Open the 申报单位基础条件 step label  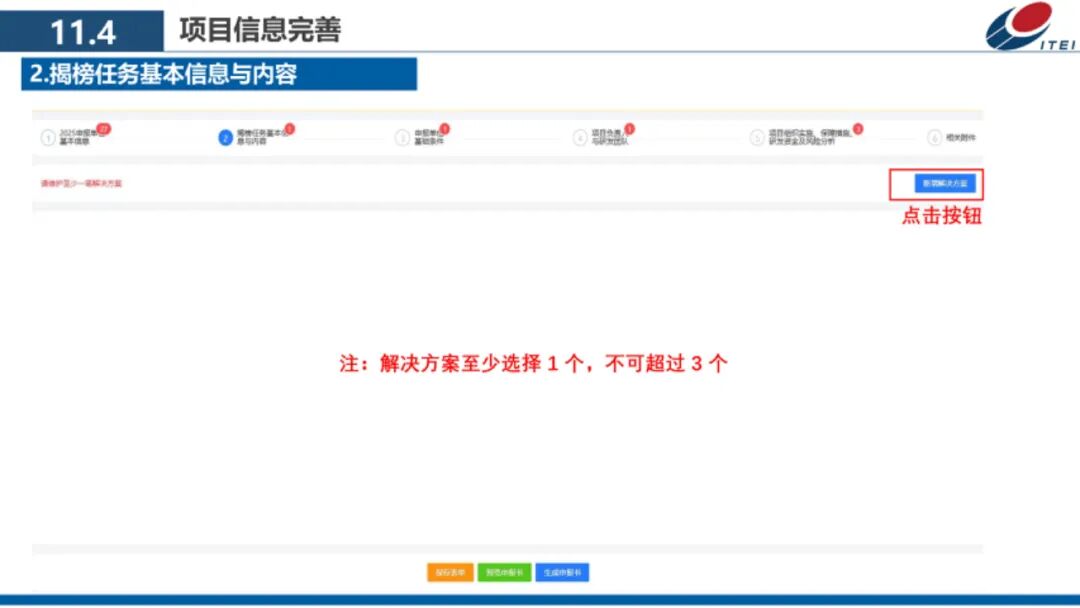click(x=423, y=134)
